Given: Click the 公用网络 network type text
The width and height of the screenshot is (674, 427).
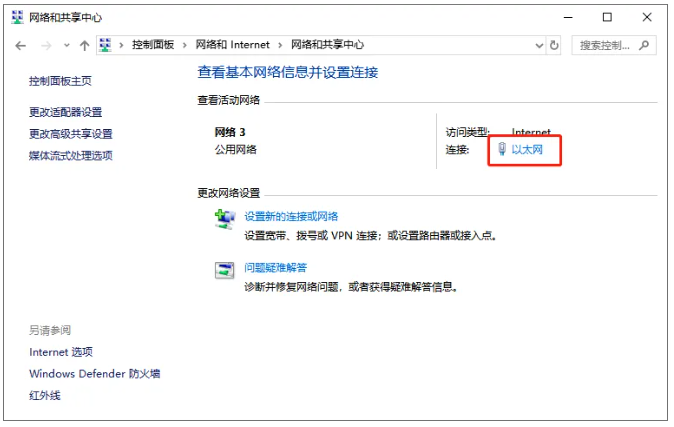Looking at the screenshot, I should click(x=236, y=150).
